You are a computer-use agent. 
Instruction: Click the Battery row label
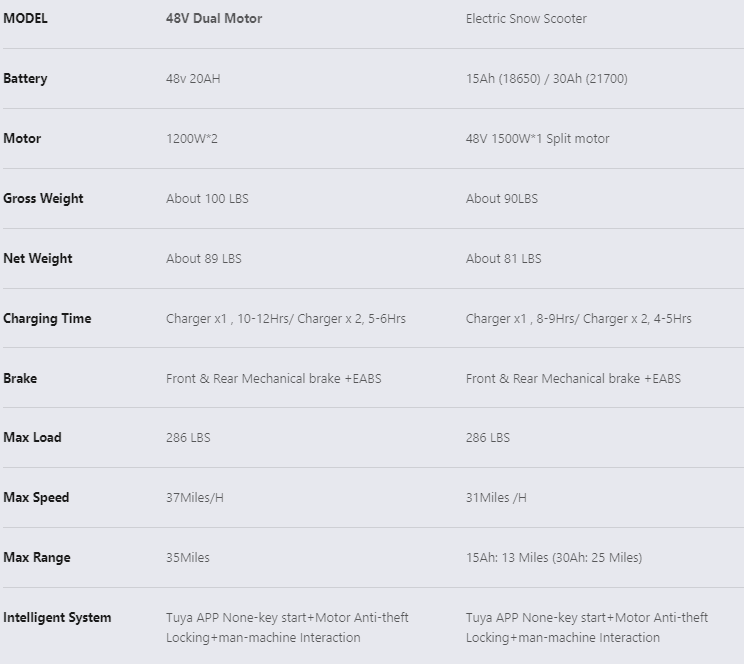click(x=25, y=79)
